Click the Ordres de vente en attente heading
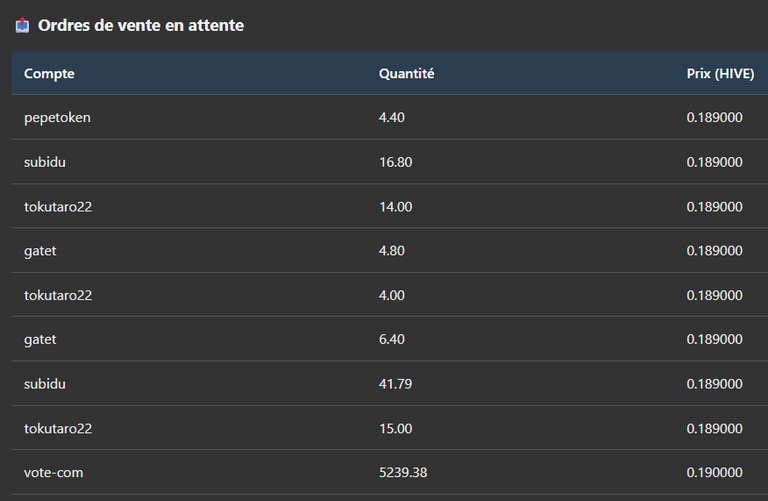The image size is (768, 501). point(141,25)
